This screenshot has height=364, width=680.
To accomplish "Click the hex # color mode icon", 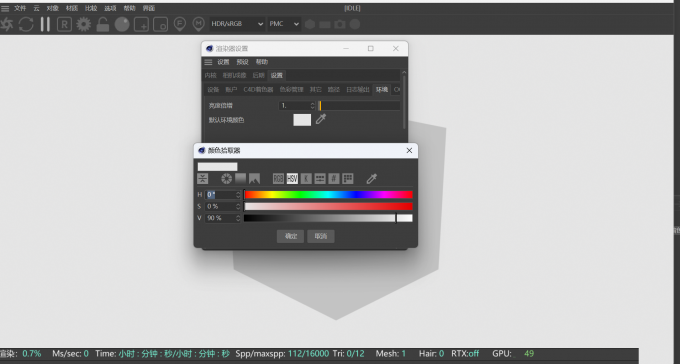I will pos(333,178).
